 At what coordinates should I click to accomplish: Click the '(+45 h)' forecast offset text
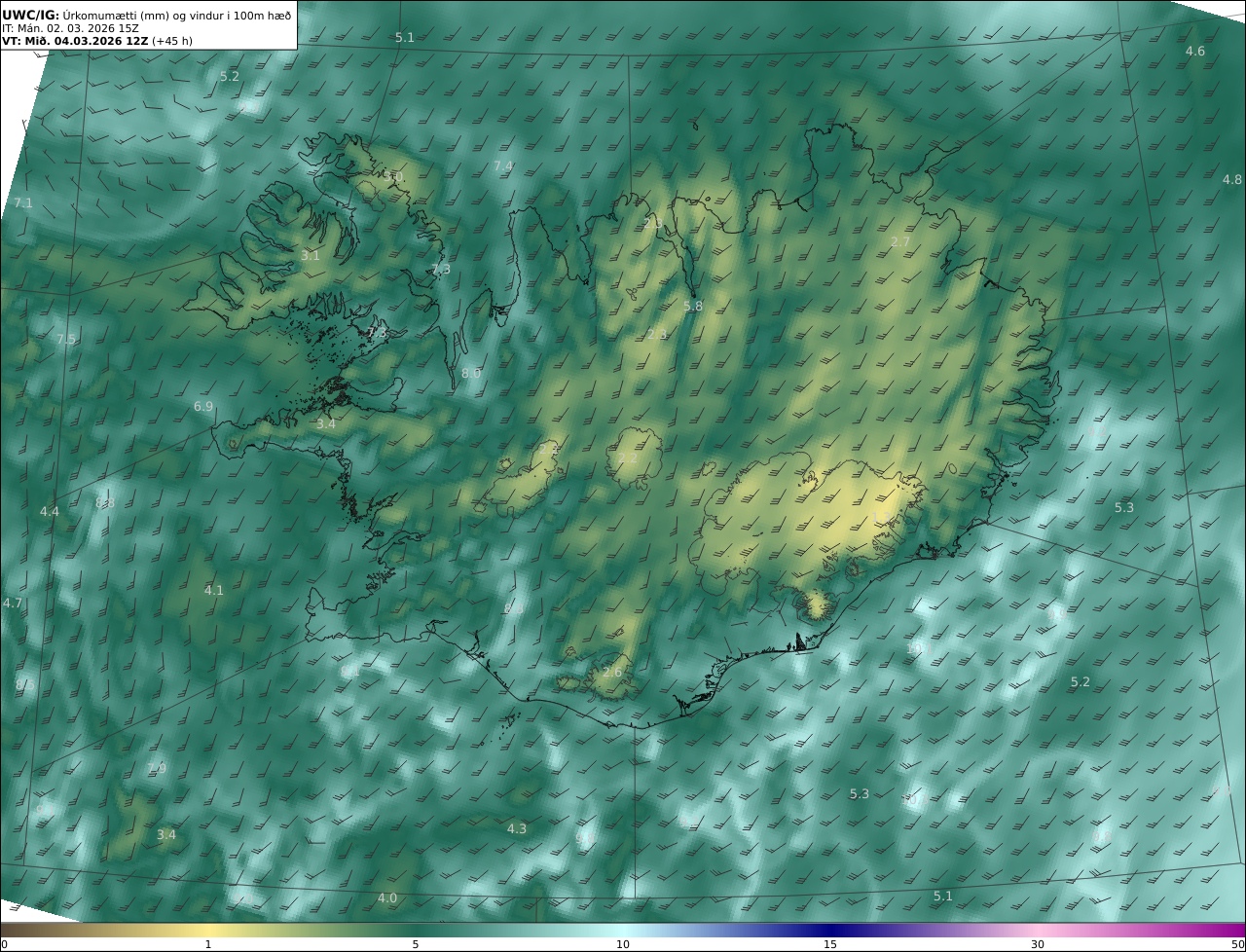[172, 41]
